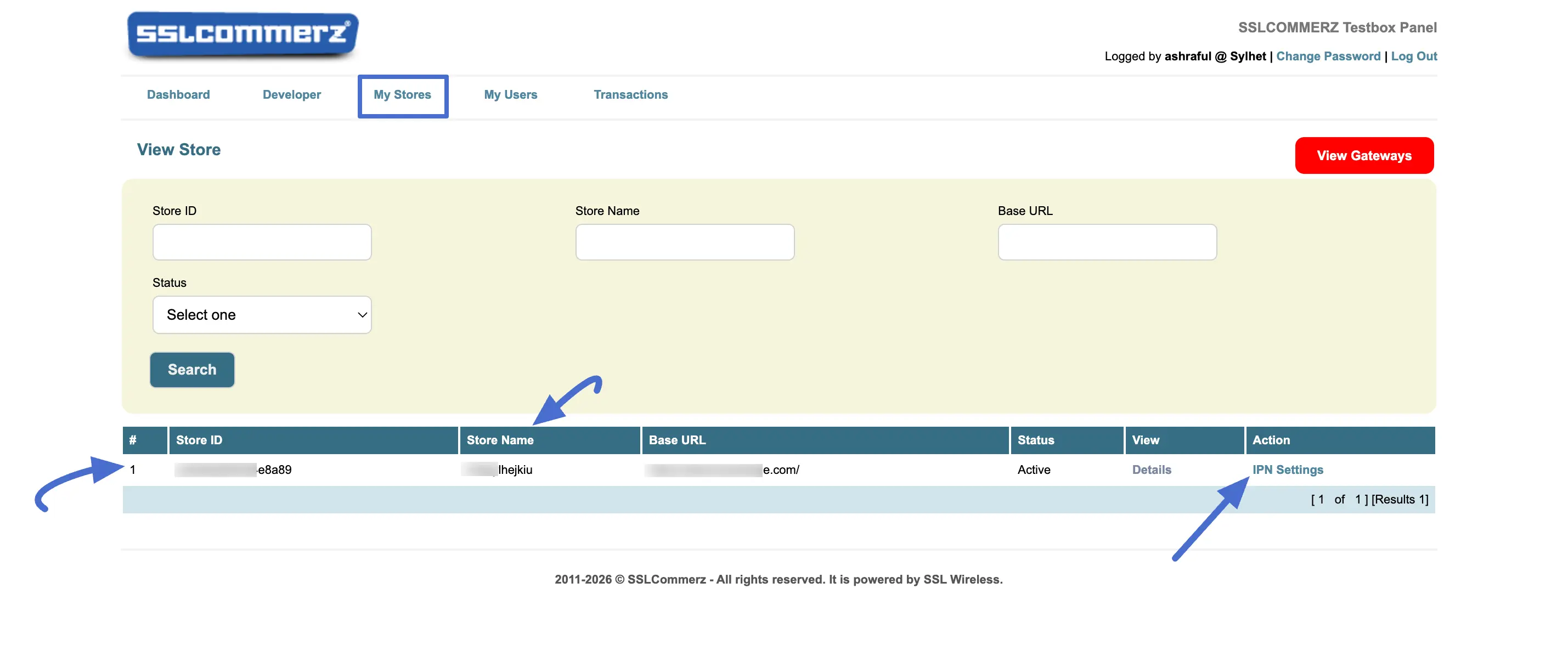The image size is (1568, 645).
Task: Focus the Store Name input field
Action: tap(685, 242)
